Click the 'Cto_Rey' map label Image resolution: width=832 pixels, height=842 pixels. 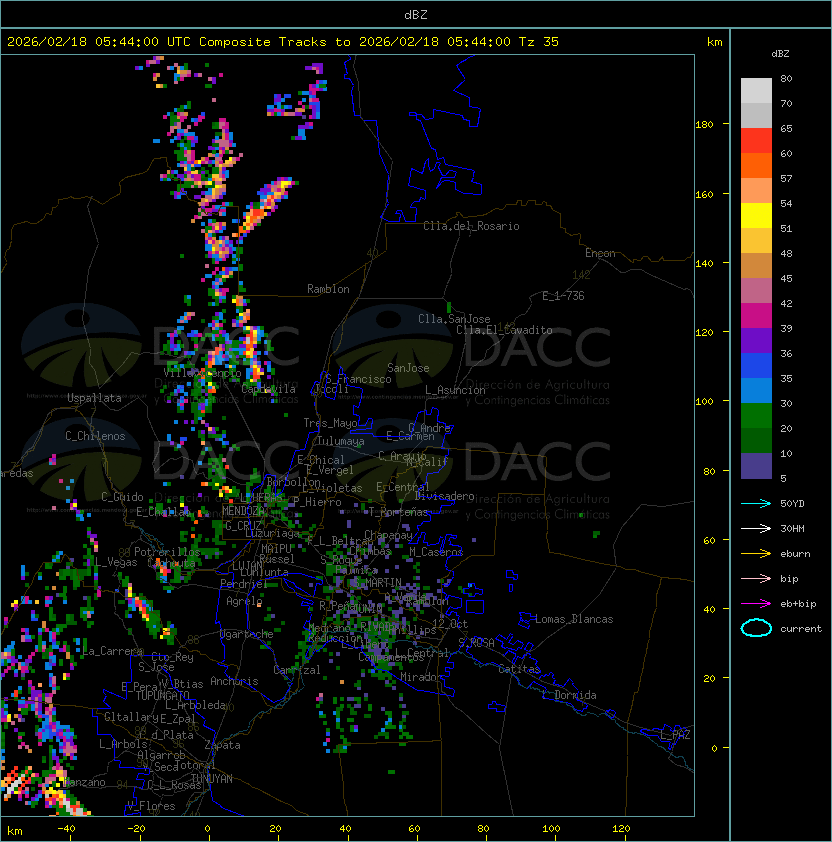click(x=172, y=657)
